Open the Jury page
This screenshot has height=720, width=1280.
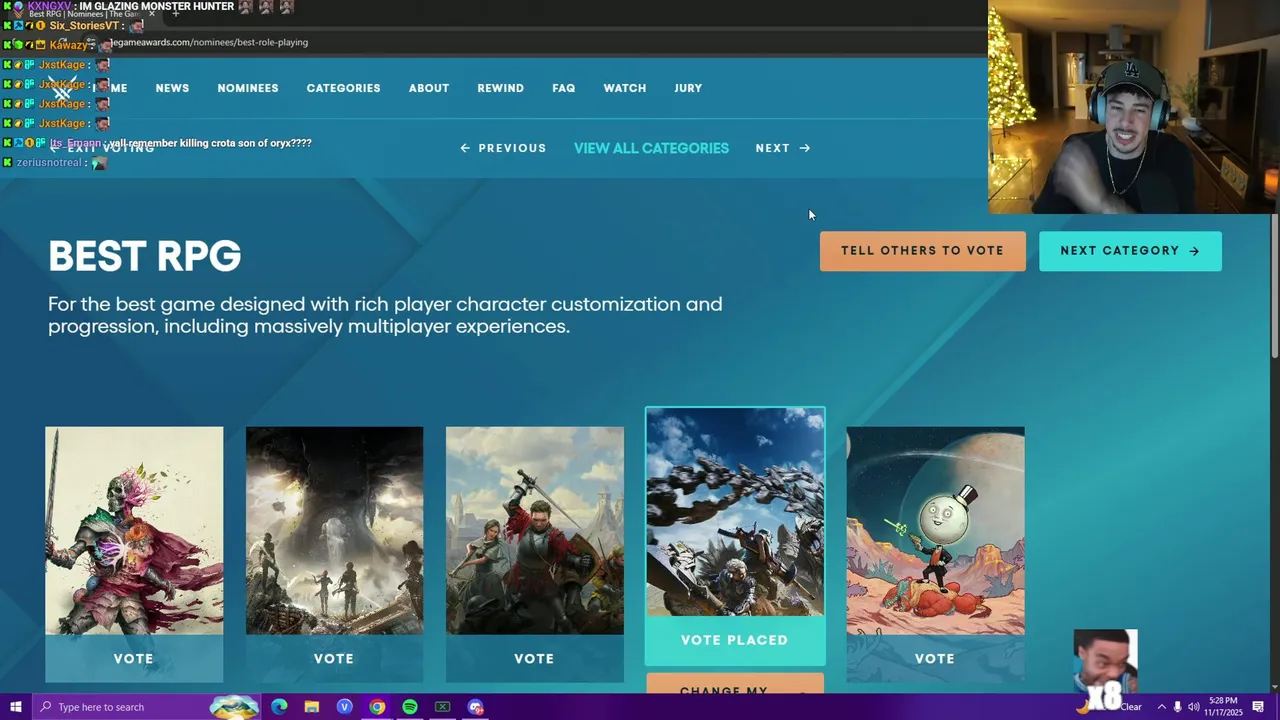688,88
